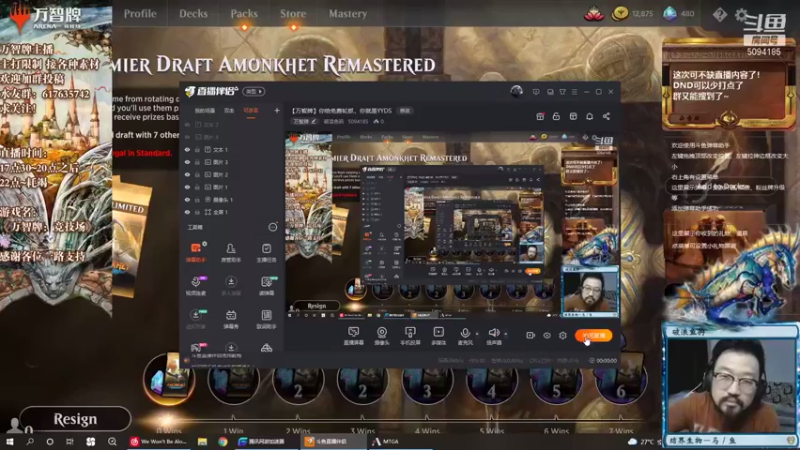Screen dimensions: 800x450
Task: Switch to the first scene tab
Action: pos(205,111)
